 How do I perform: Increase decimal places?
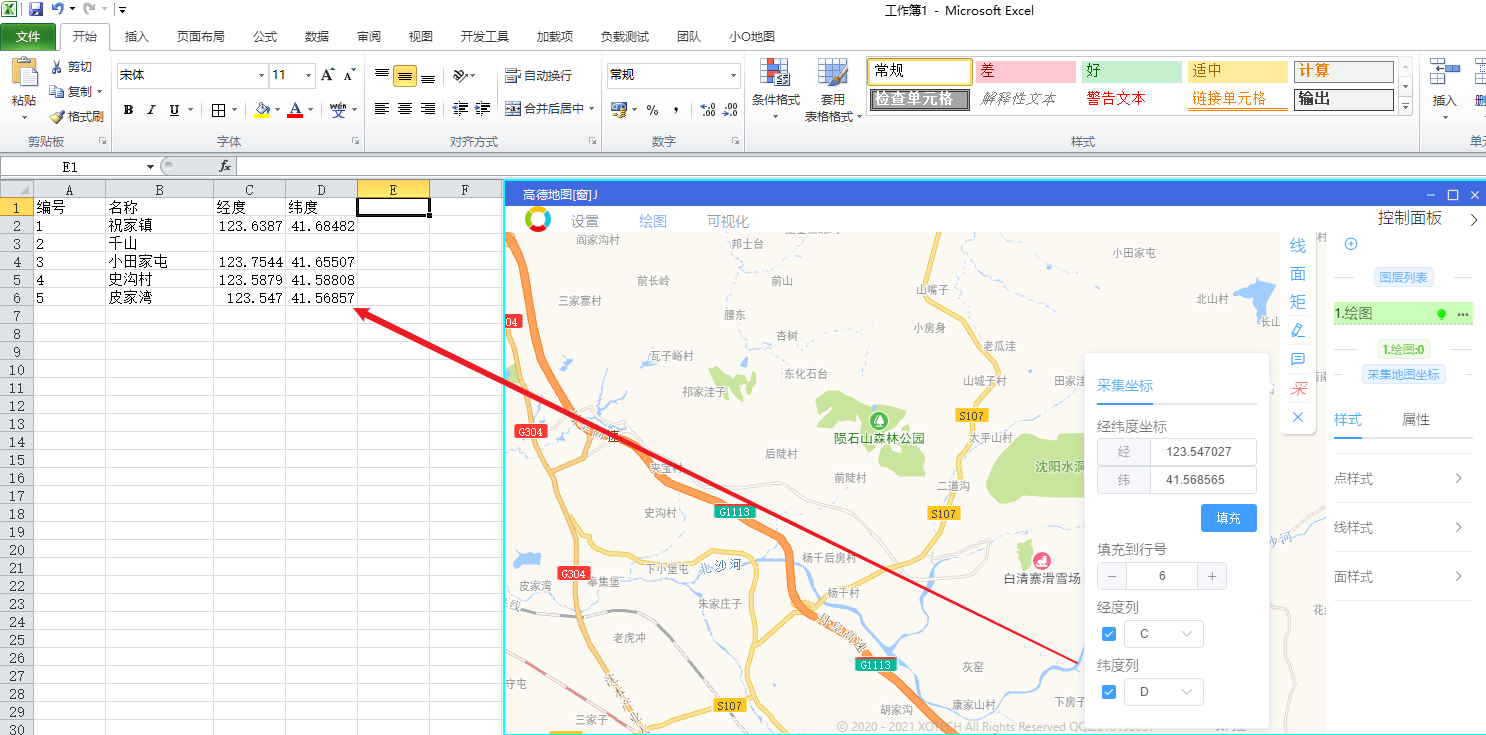point(707,110)
